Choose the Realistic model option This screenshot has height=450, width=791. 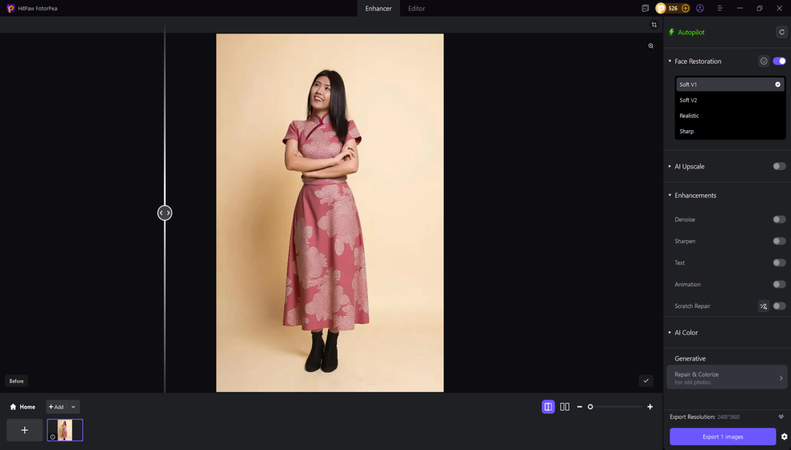(730, 116)
